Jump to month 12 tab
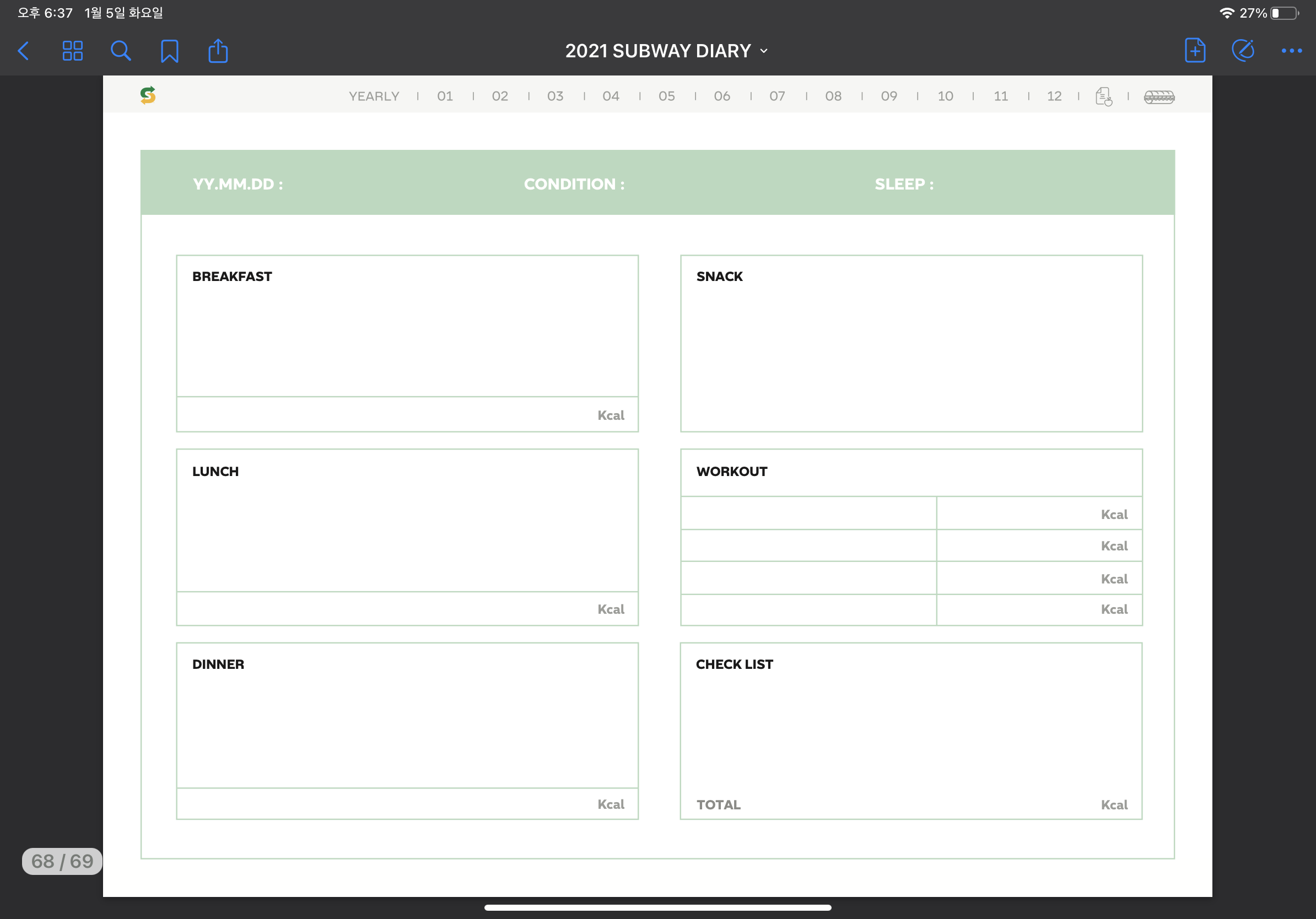The width and height of the screenshot is (1316, 919). tap(1054, 96)
